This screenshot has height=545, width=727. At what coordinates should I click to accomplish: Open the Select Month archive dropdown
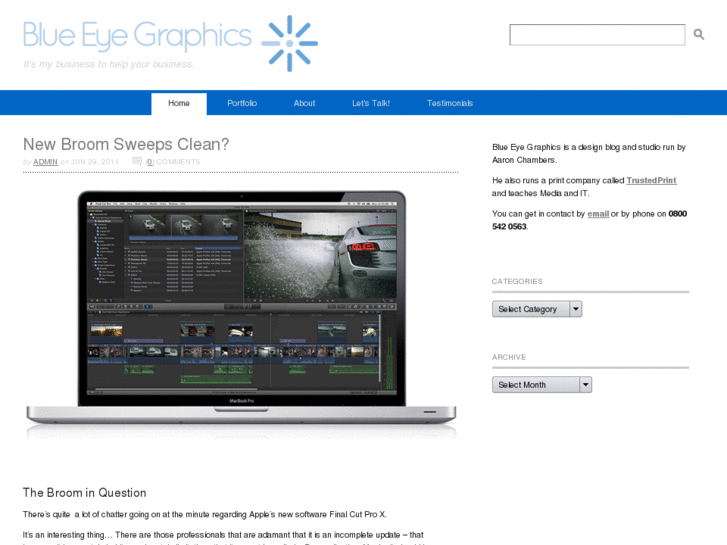[542, 385]
